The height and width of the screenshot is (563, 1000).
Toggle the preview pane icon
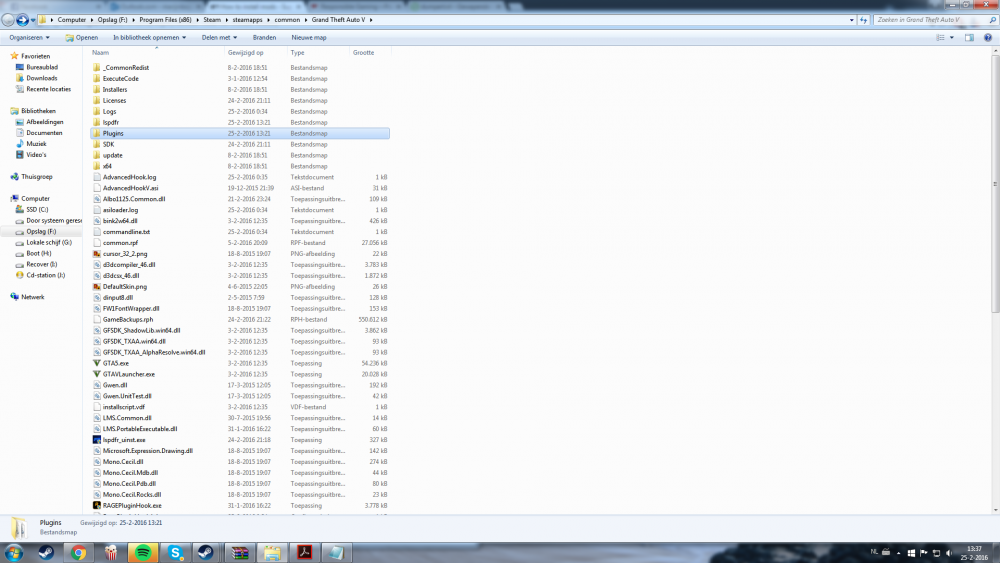pyautogui.click(x=969, y=38)
